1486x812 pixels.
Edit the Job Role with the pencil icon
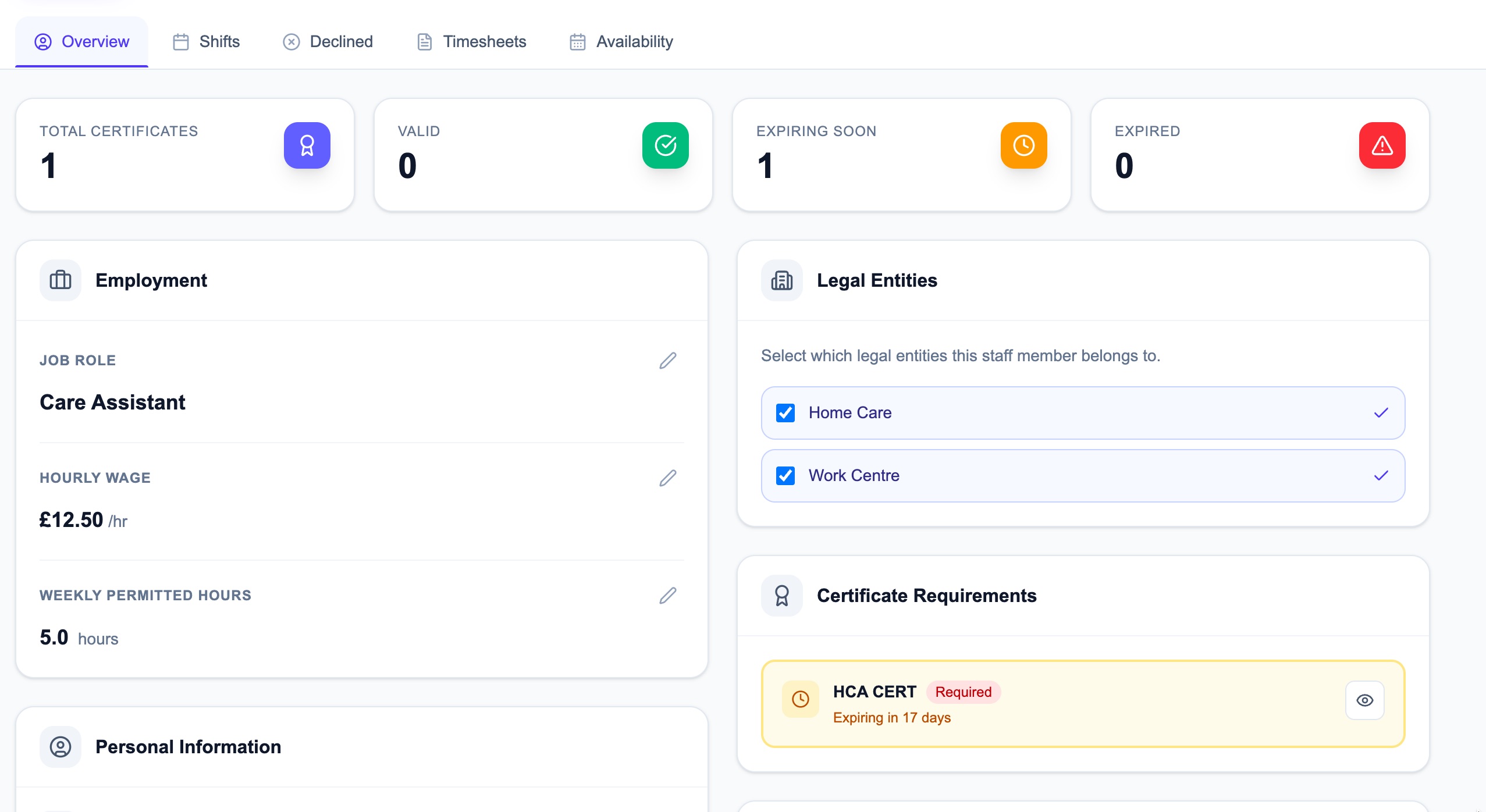(667, 361)
